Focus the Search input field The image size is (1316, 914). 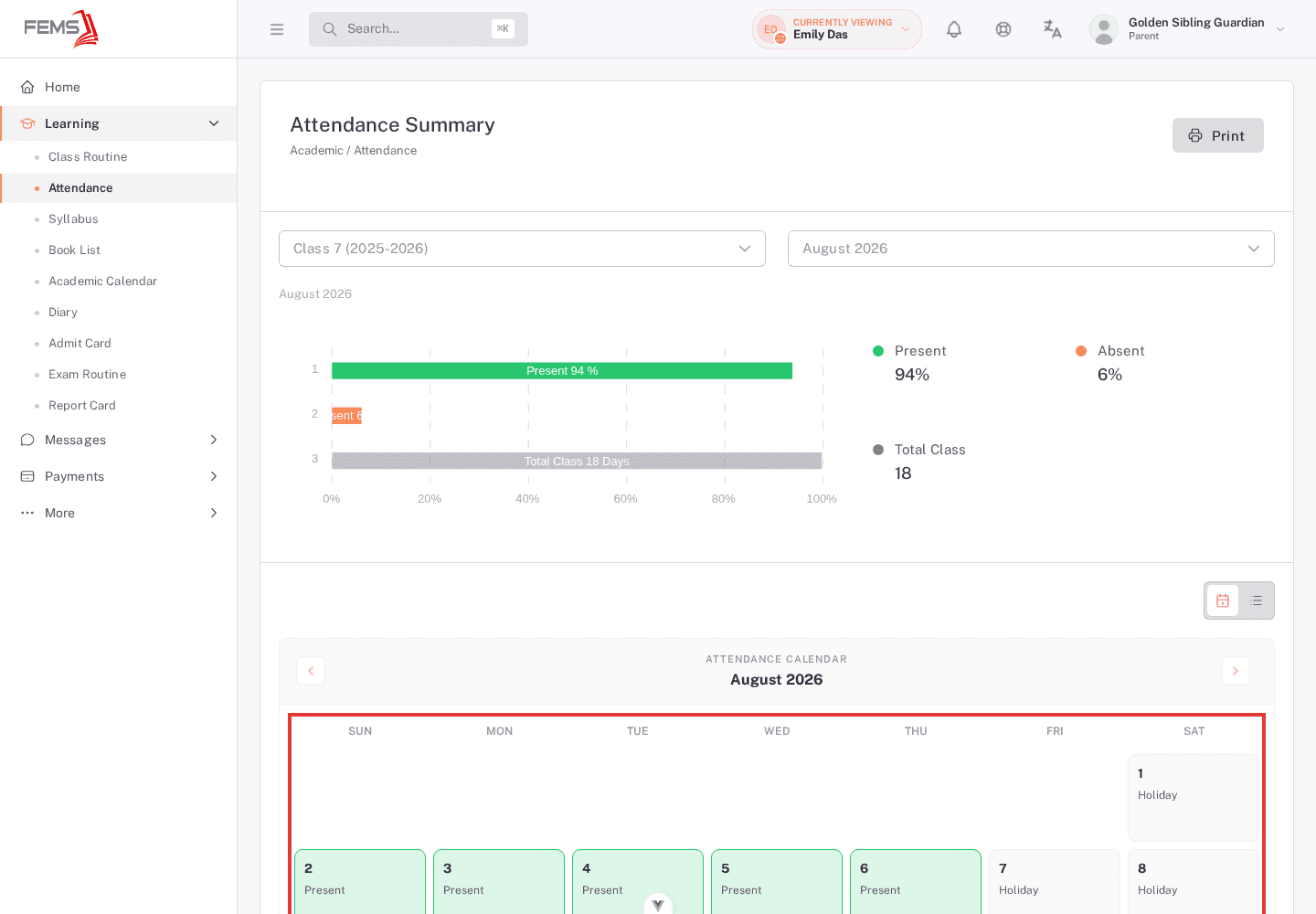(x=419, y=29)
